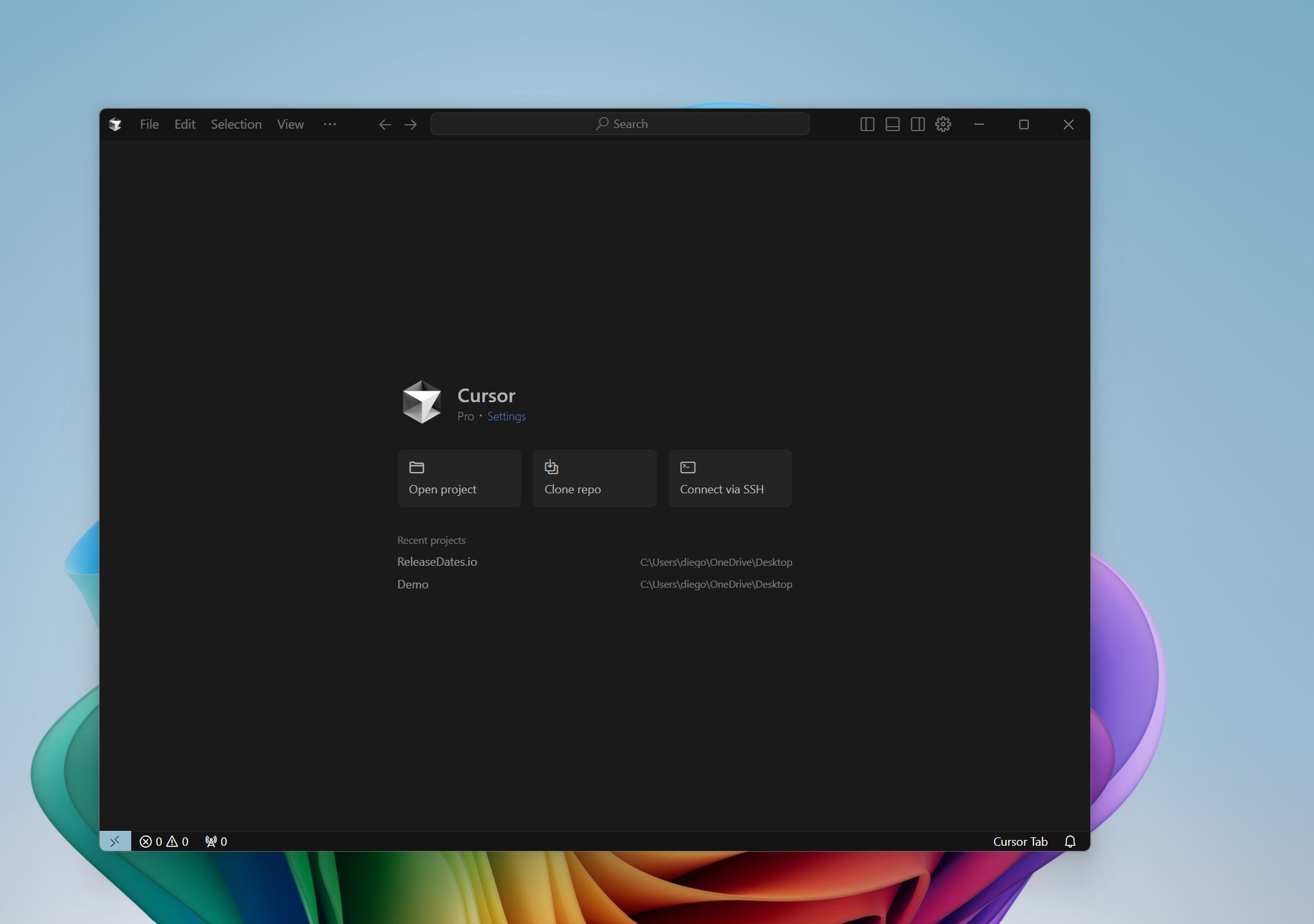Toggle the primary sidebar layout icon
The width and height of the screenshot is (1314, 924).
[x=867, y=124]
